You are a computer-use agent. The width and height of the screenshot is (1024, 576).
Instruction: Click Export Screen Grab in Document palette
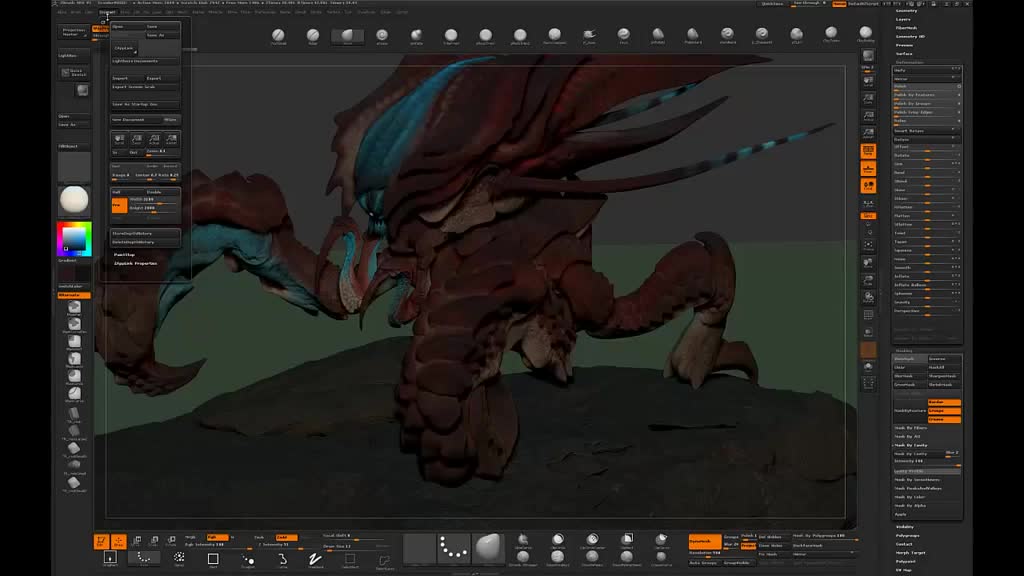(x=145, y=87)
